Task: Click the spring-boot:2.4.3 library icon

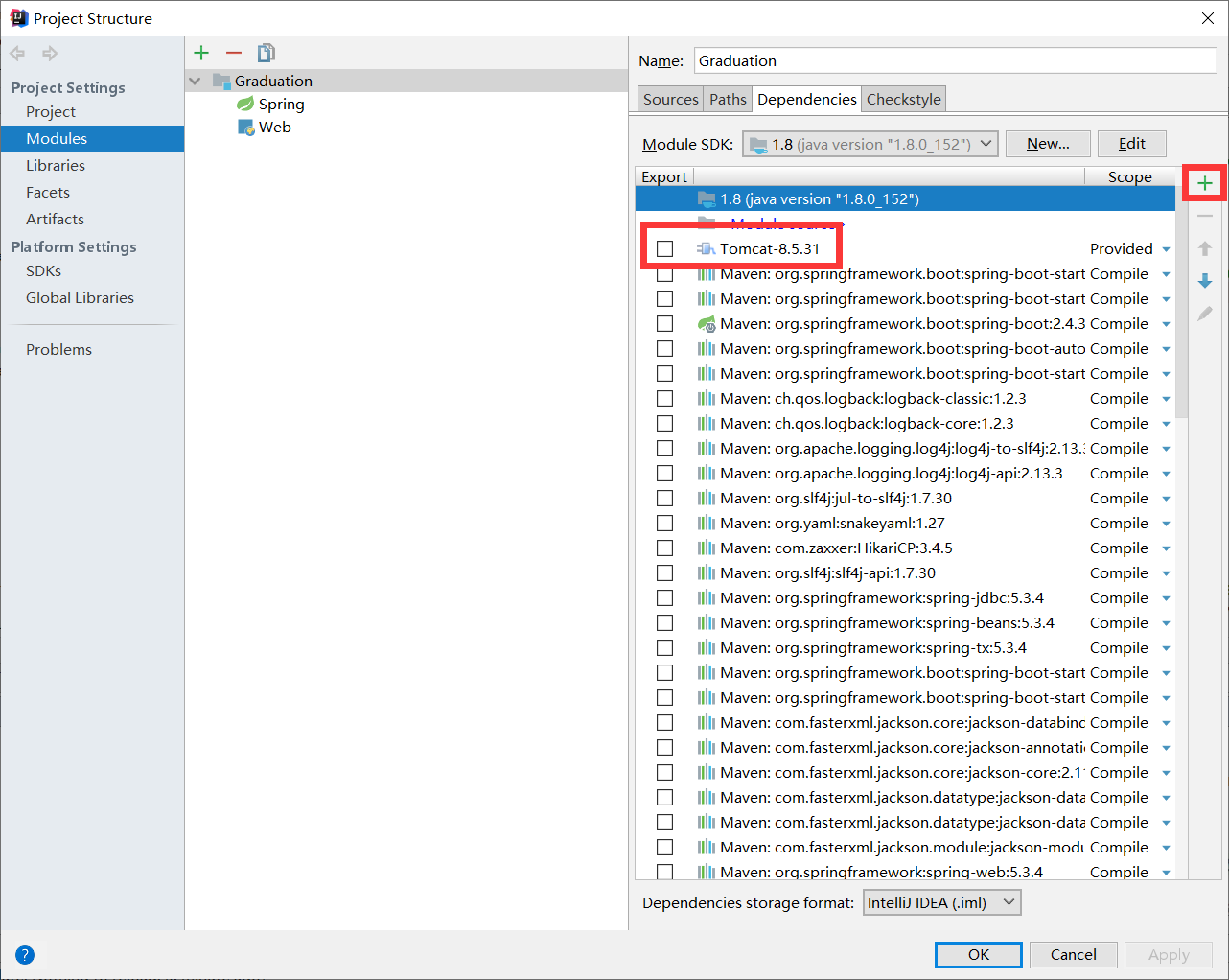Action: (707, 323)
